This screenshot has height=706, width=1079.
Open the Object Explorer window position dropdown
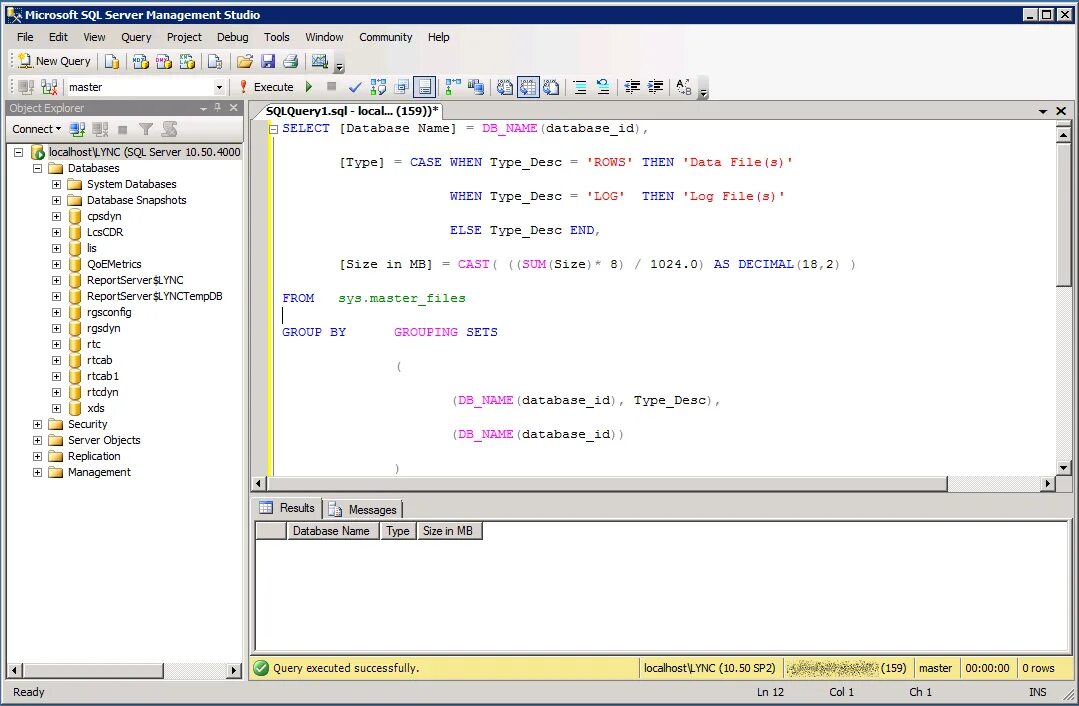203,108
